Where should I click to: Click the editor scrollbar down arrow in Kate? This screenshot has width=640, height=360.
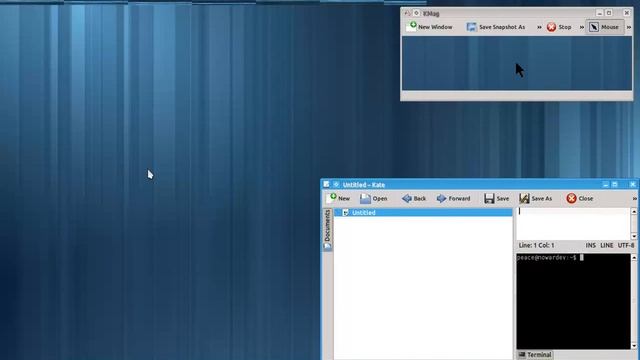(x=634, y=236)
